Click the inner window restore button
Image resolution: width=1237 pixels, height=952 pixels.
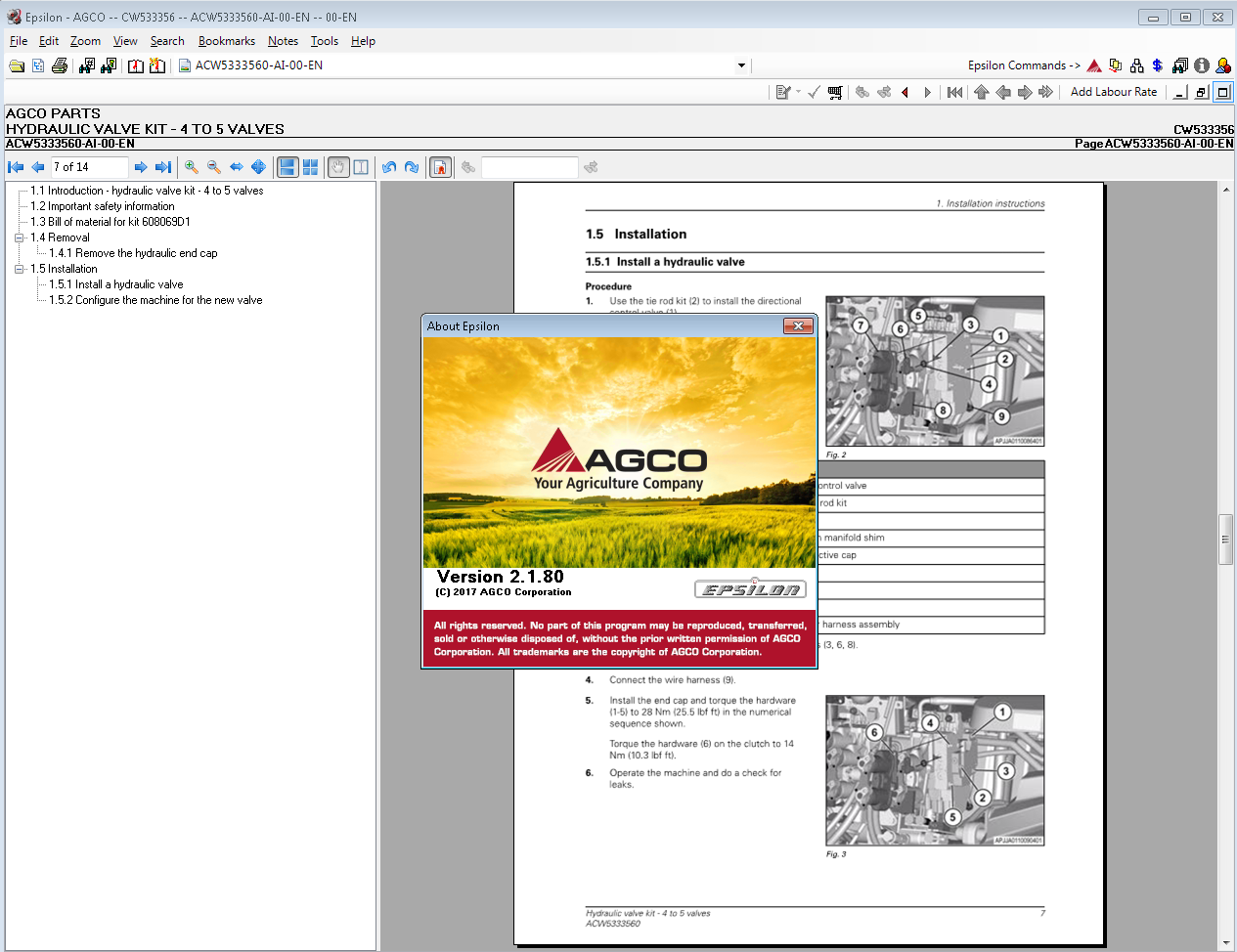1202,92
